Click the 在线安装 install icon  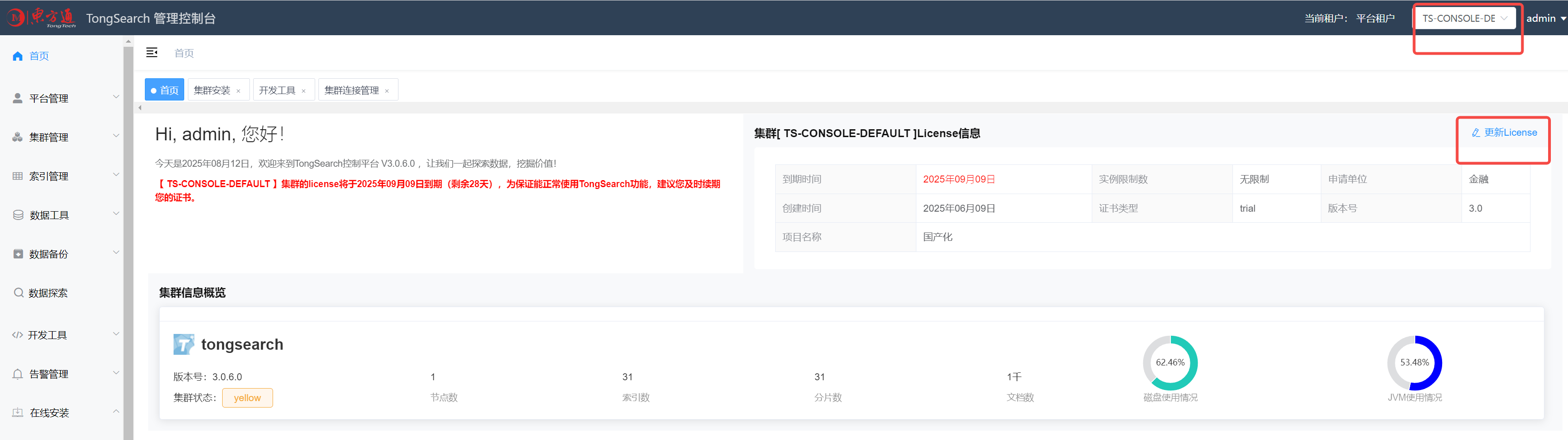[x=18, y=413]
